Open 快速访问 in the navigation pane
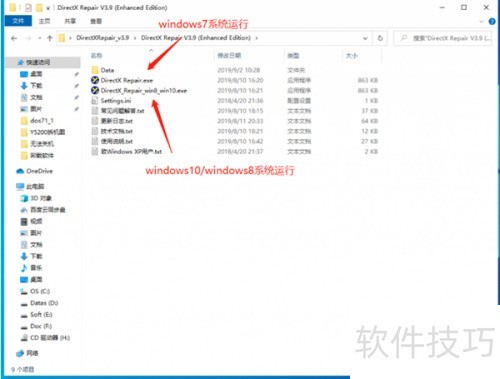 pos(38,62)
